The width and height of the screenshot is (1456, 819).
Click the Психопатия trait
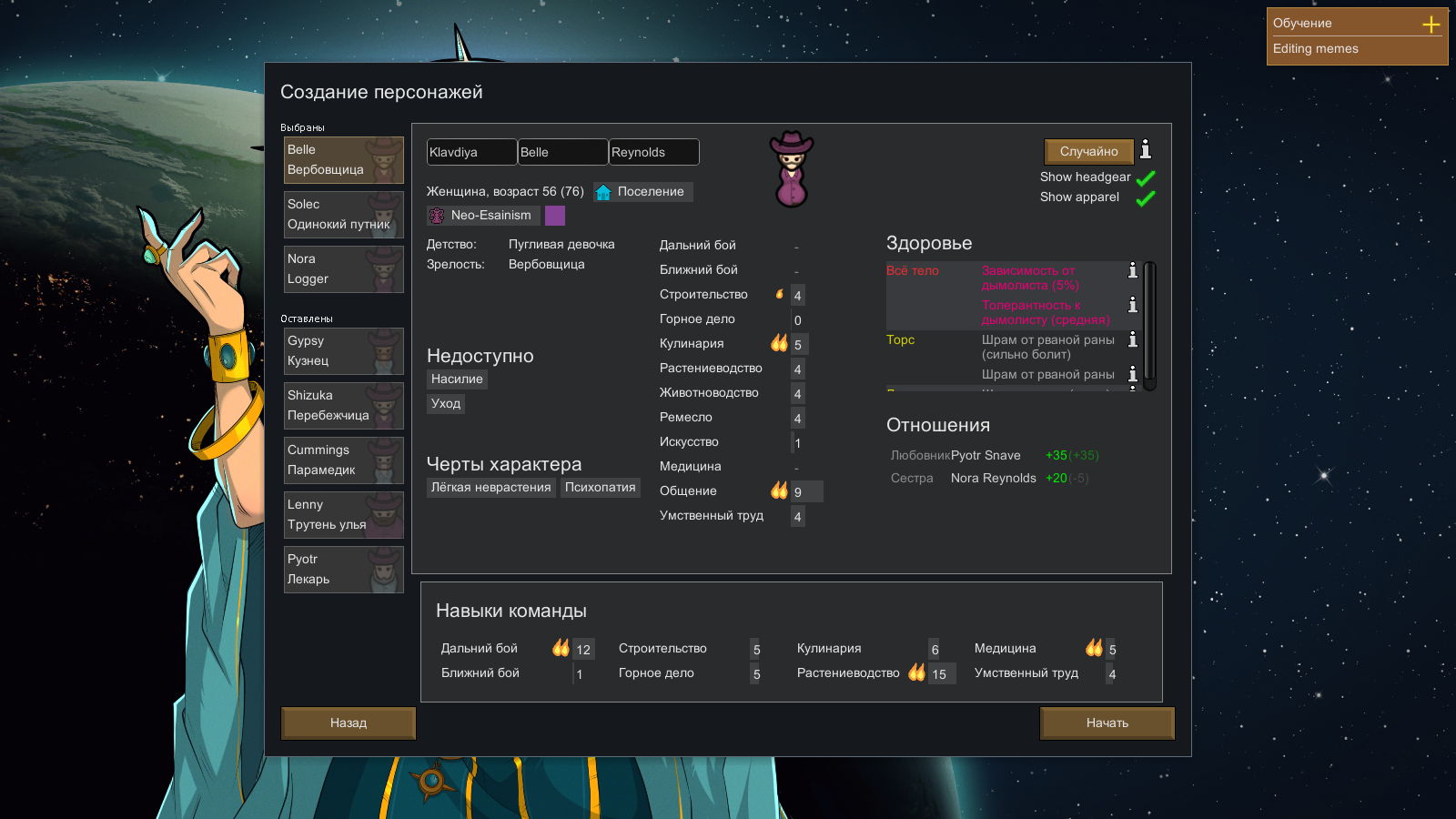[x=601, y=488]
